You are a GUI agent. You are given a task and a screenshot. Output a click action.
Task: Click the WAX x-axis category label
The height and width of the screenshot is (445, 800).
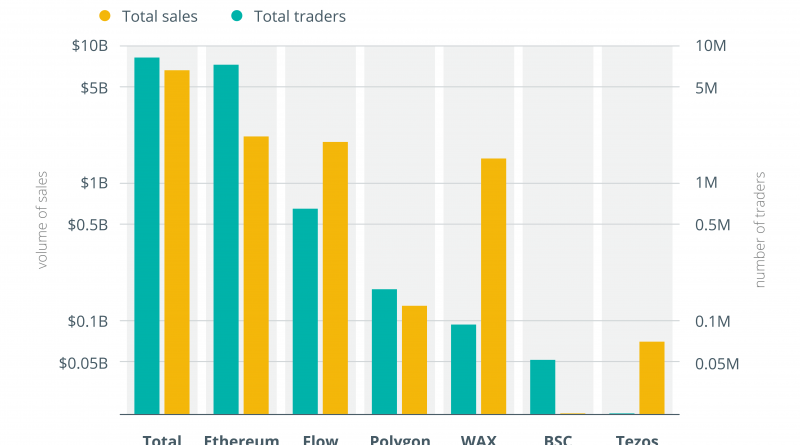pos(479,439)
